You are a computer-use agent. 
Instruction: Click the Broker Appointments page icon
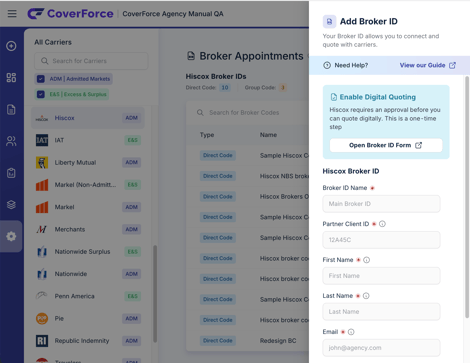coord(191,56)
